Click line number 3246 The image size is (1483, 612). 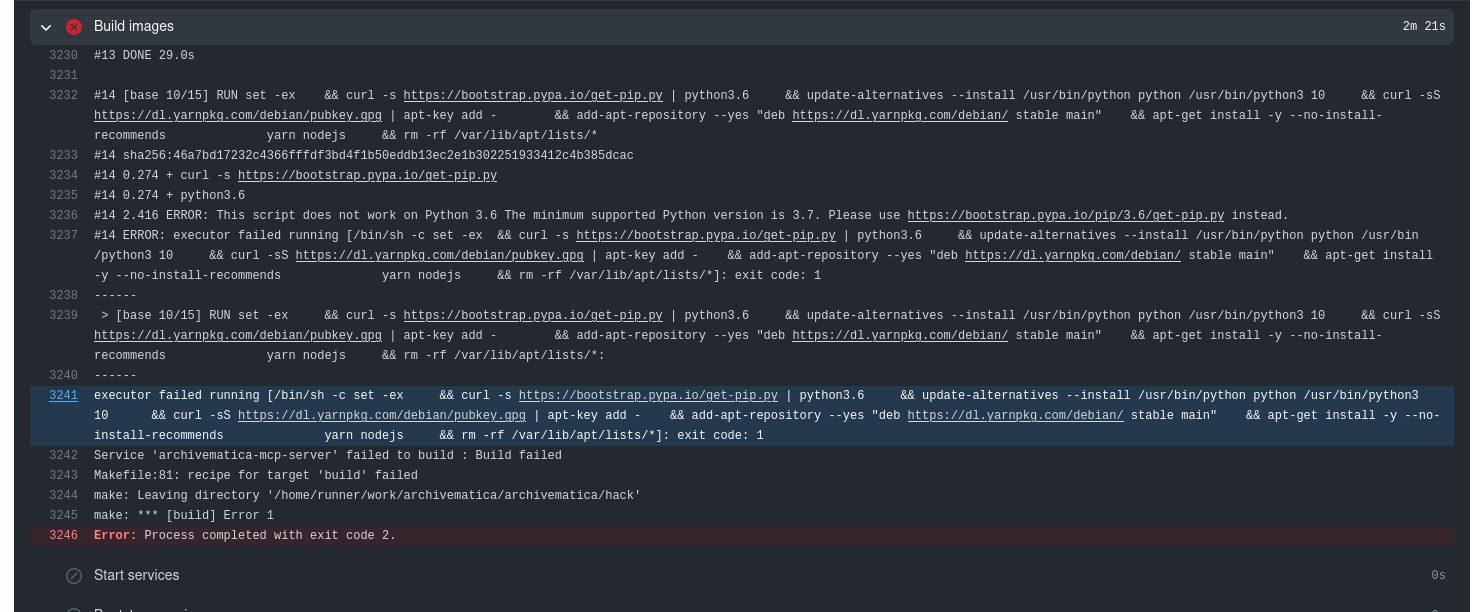[x=63, y=536]
